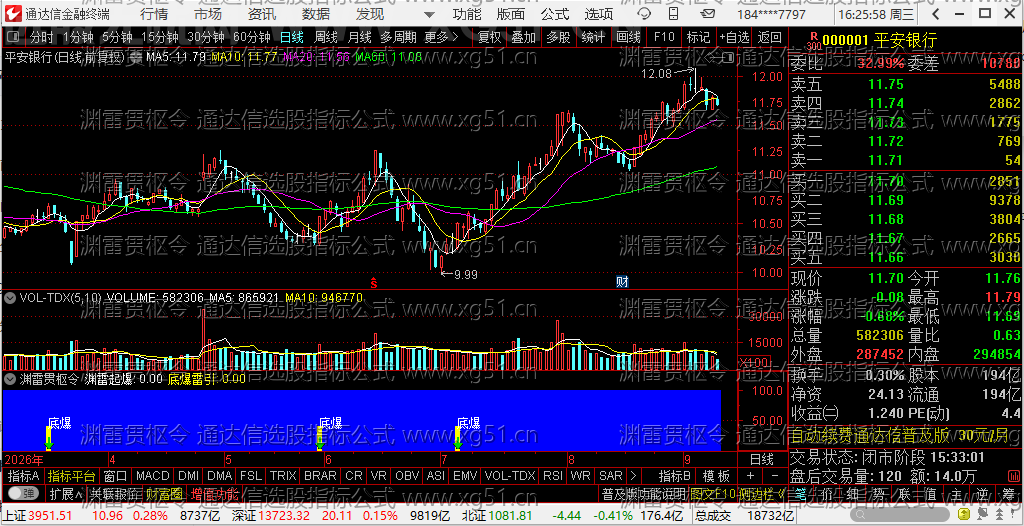Screen dimensions: 1024x526
Task: Apply the MACD indicator
Action: (x=153, y=475)
